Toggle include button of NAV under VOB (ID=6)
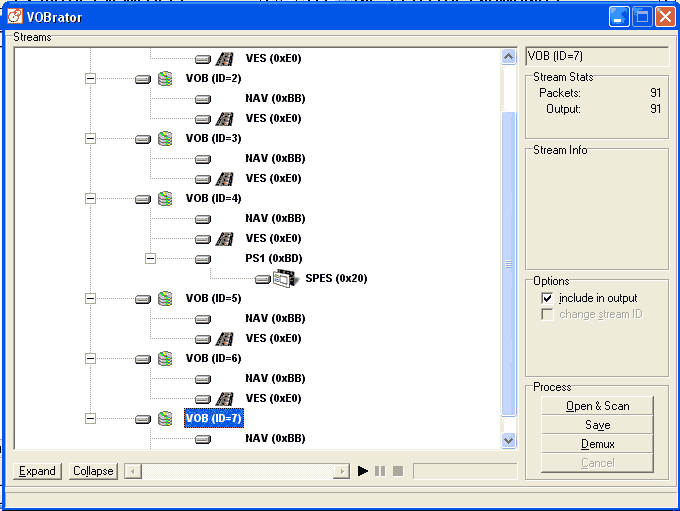This screenshot has height=511, width=680. 203,379
